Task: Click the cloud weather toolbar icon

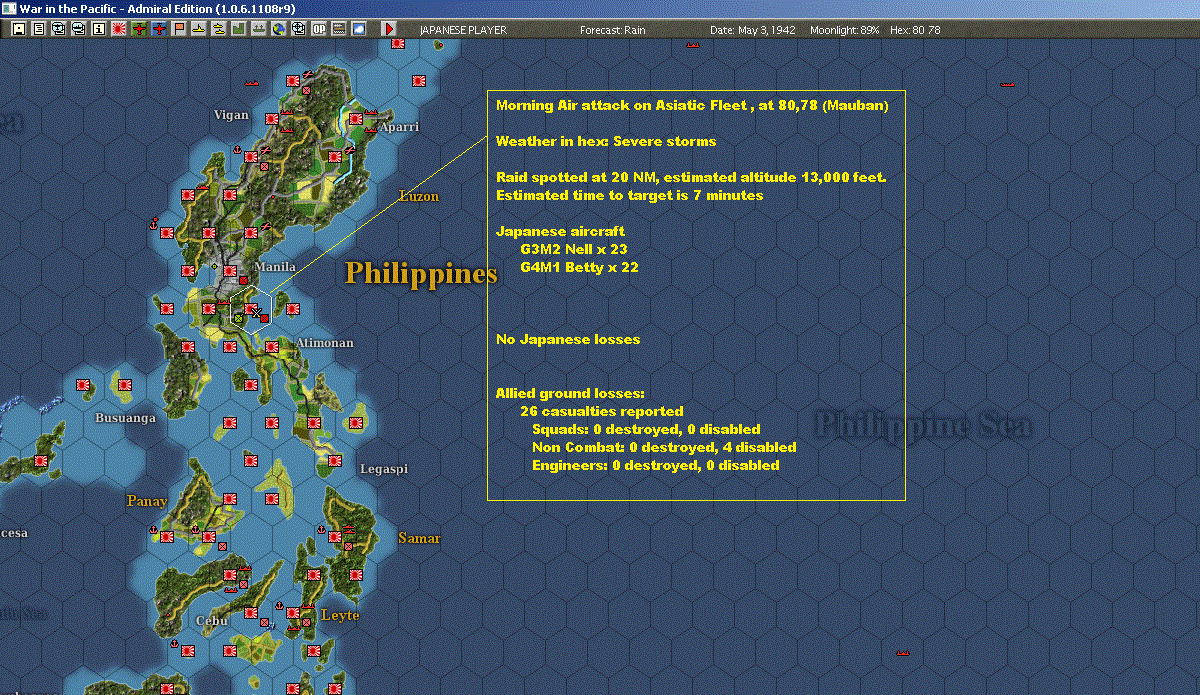Action: point(359,29)
